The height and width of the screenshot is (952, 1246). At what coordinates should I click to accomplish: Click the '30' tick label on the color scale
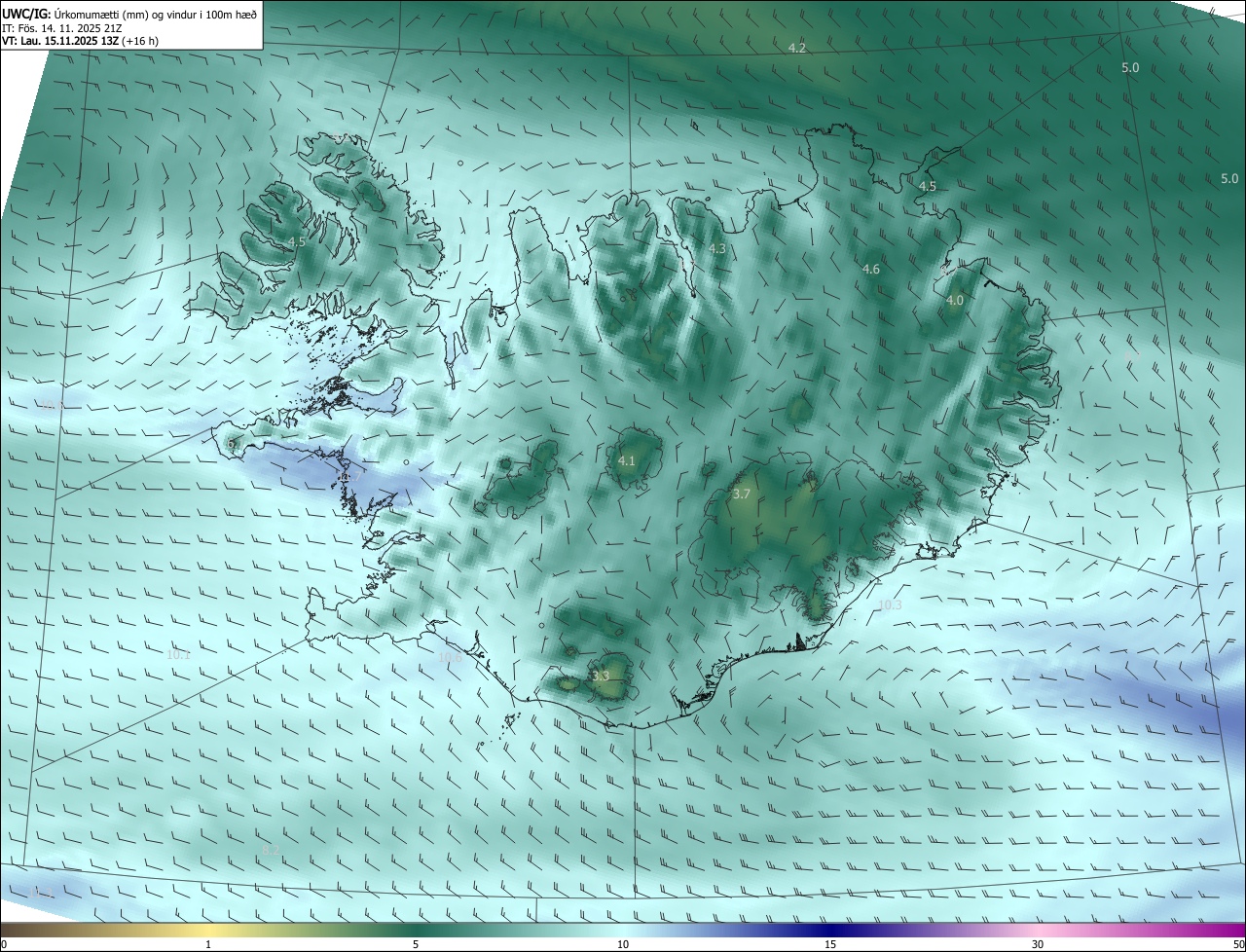pyautogui.click(x=1038, y=945)
